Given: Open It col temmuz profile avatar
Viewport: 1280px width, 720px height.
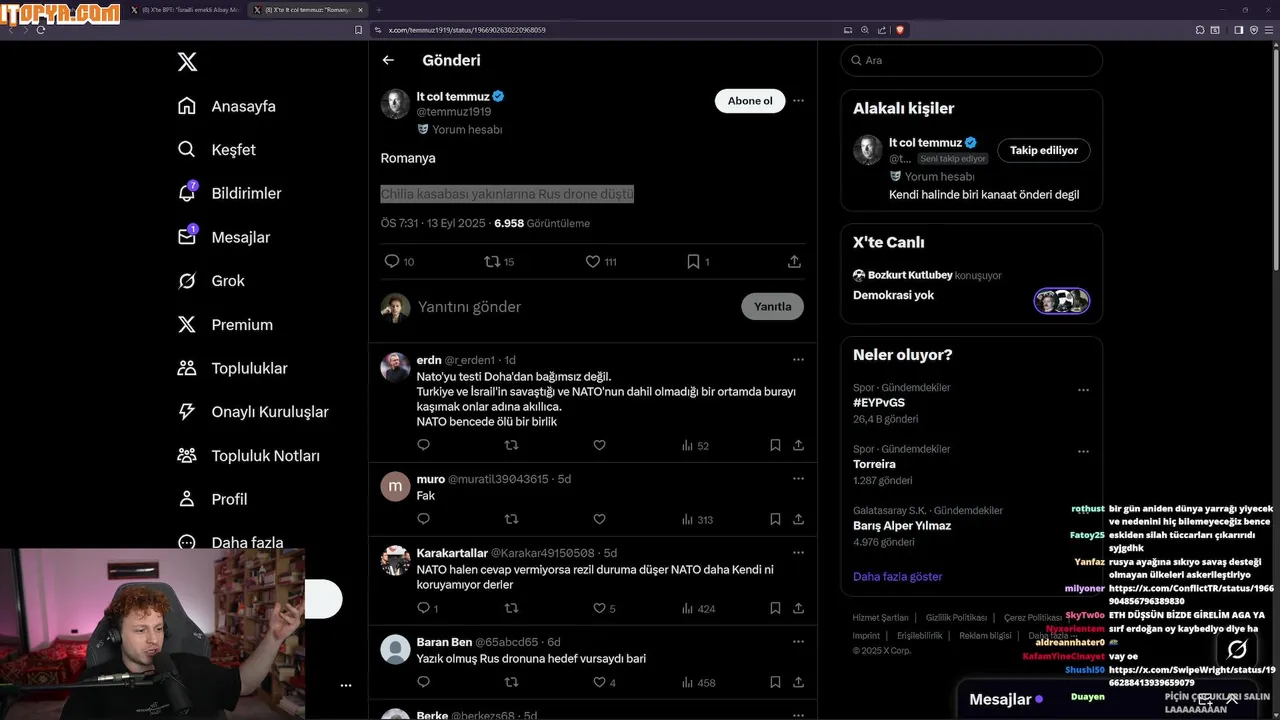Looking at the screenshot, I should click(395, 103).
